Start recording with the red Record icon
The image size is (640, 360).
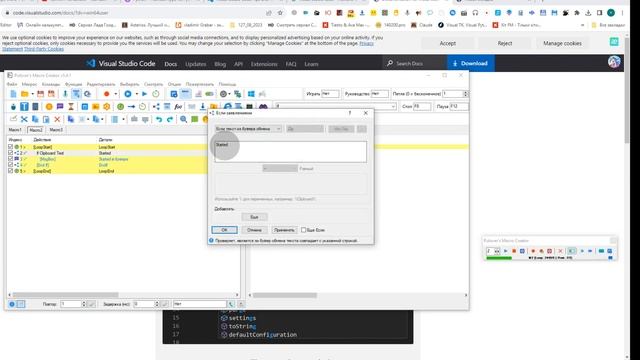107,94
